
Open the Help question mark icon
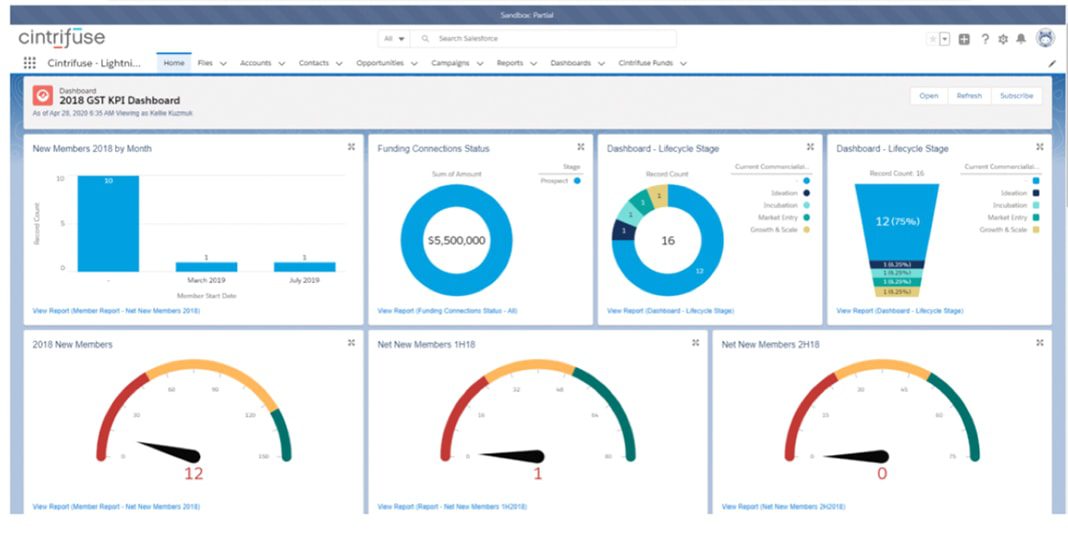[985, 39]
